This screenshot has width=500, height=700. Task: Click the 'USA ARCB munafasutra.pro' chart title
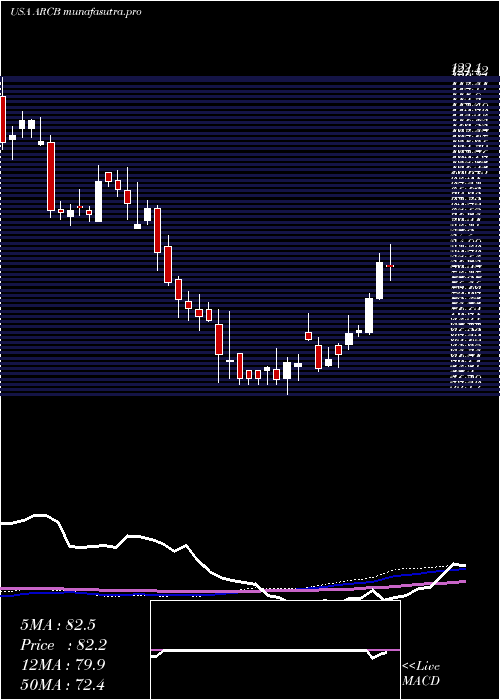(x=75, y=12)
